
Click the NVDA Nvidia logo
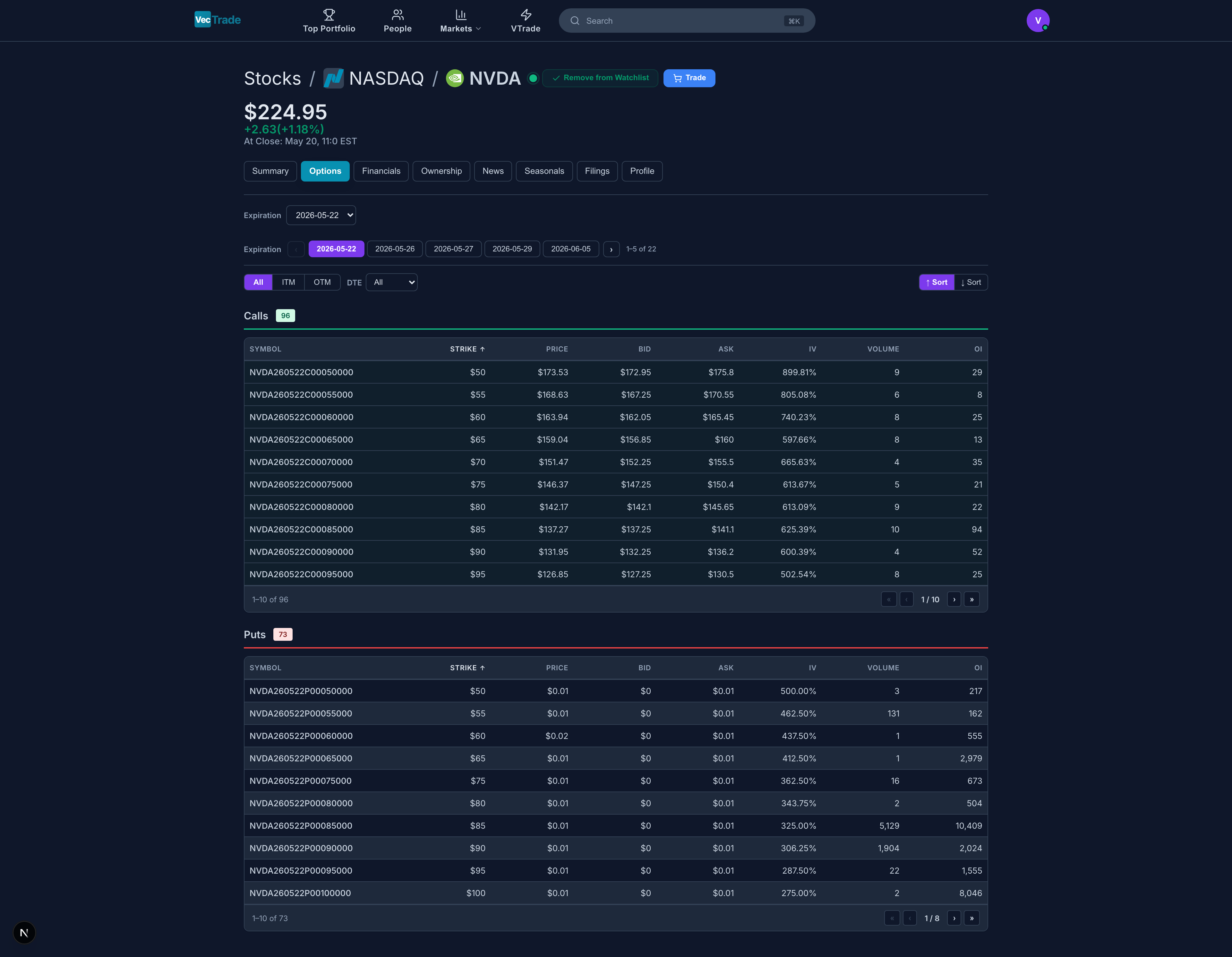455,78
